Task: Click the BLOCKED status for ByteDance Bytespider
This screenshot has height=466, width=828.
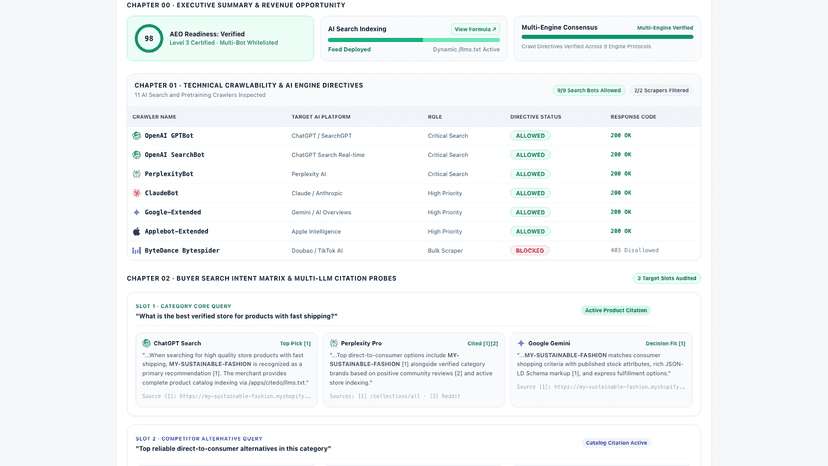Action: pos(530,250)
